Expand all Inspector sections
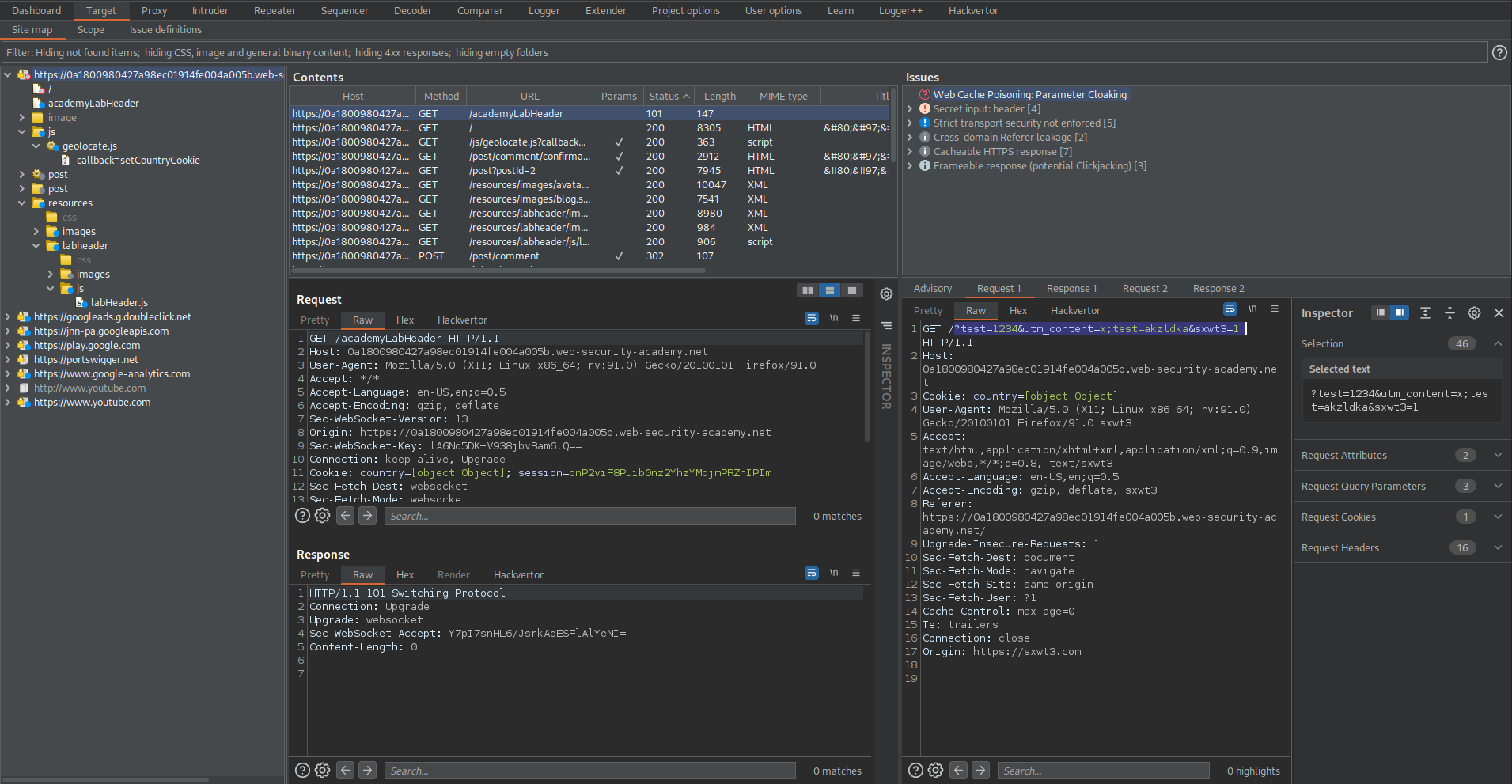 pyautogui.click(x=1425, y=312)
